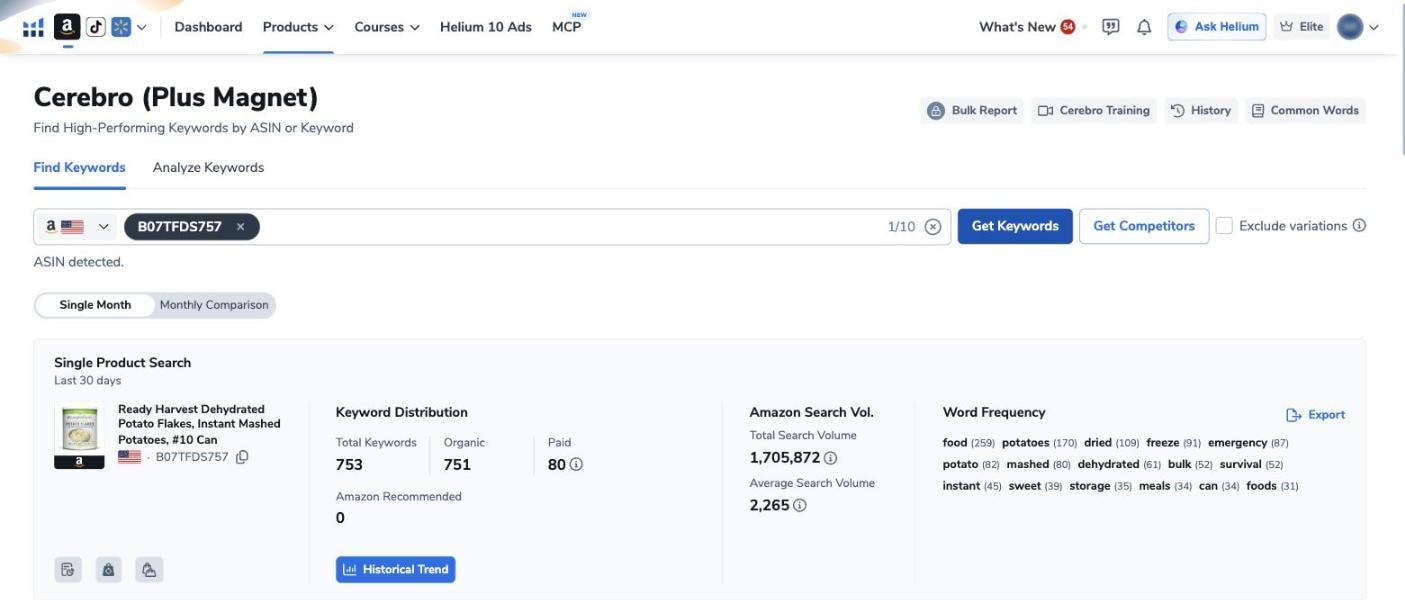1405x600 pixels.
Task: Click the word 'dehydrated (61)'
Action: click(1119, 465)
